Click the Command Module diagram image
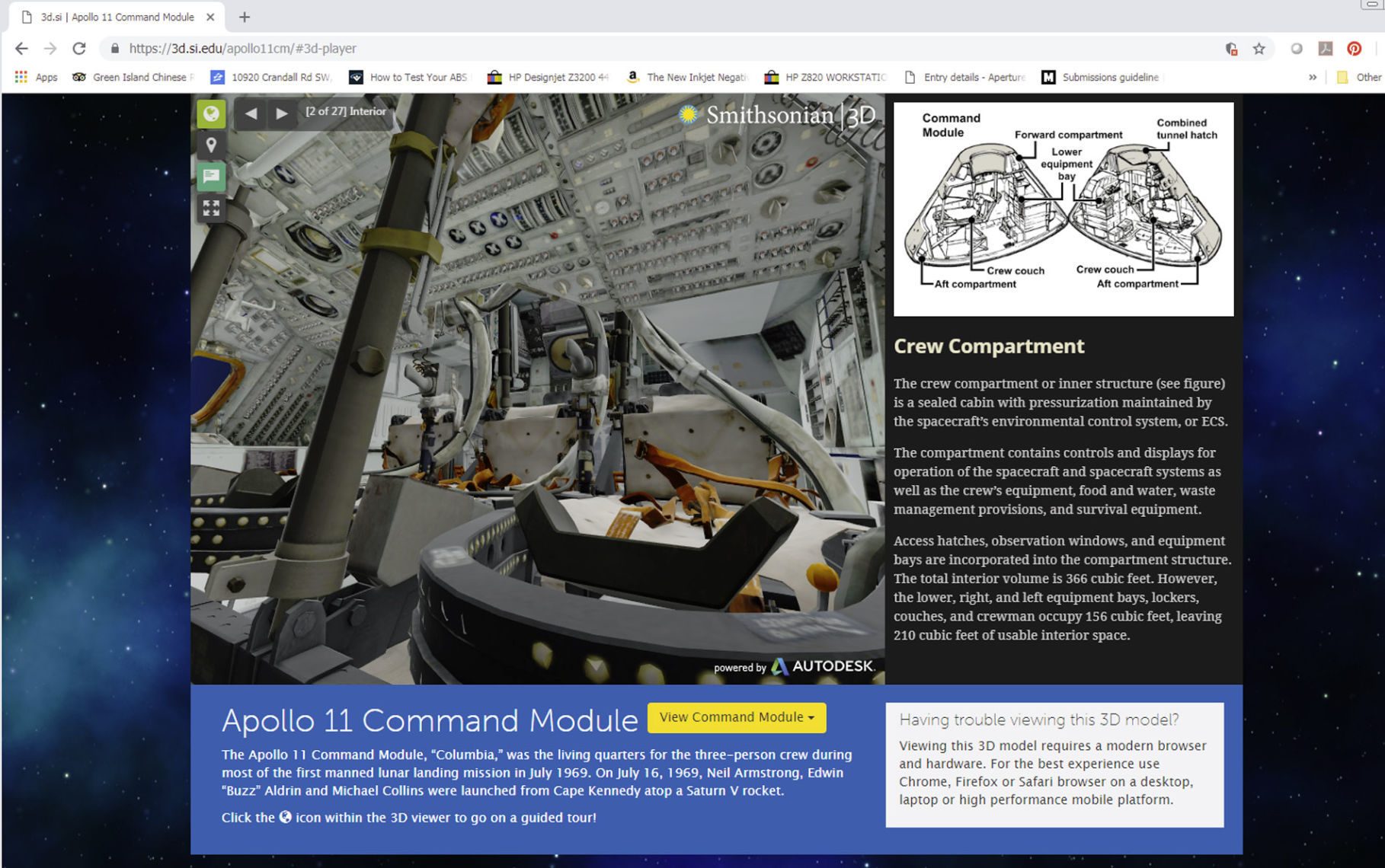The height and width of the screenshot is (868, 1385). coord(1064,209)
